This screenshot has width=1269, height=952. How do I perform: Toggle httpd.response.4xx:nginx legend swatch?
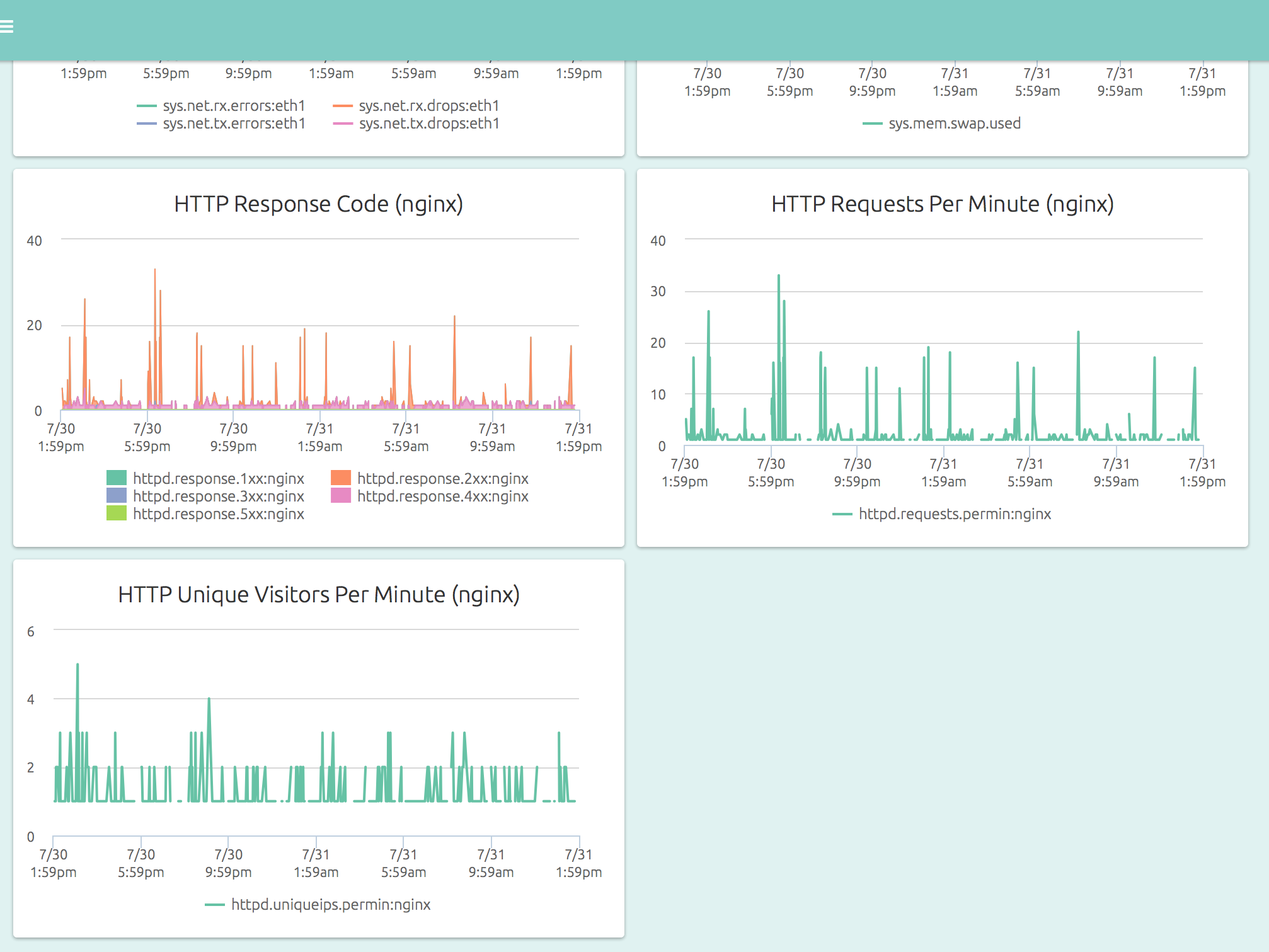[x=341, y=496]
